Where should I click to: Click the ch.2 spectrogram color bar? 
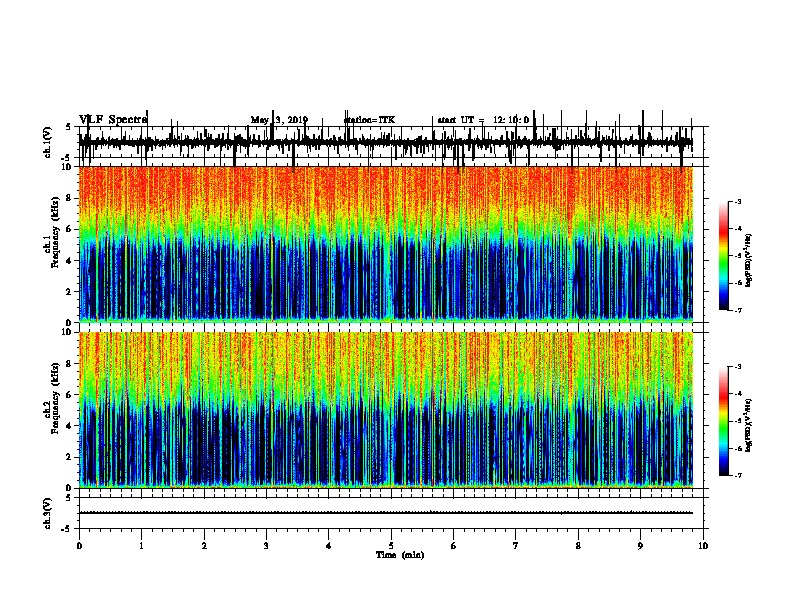(x=724, y=421)
